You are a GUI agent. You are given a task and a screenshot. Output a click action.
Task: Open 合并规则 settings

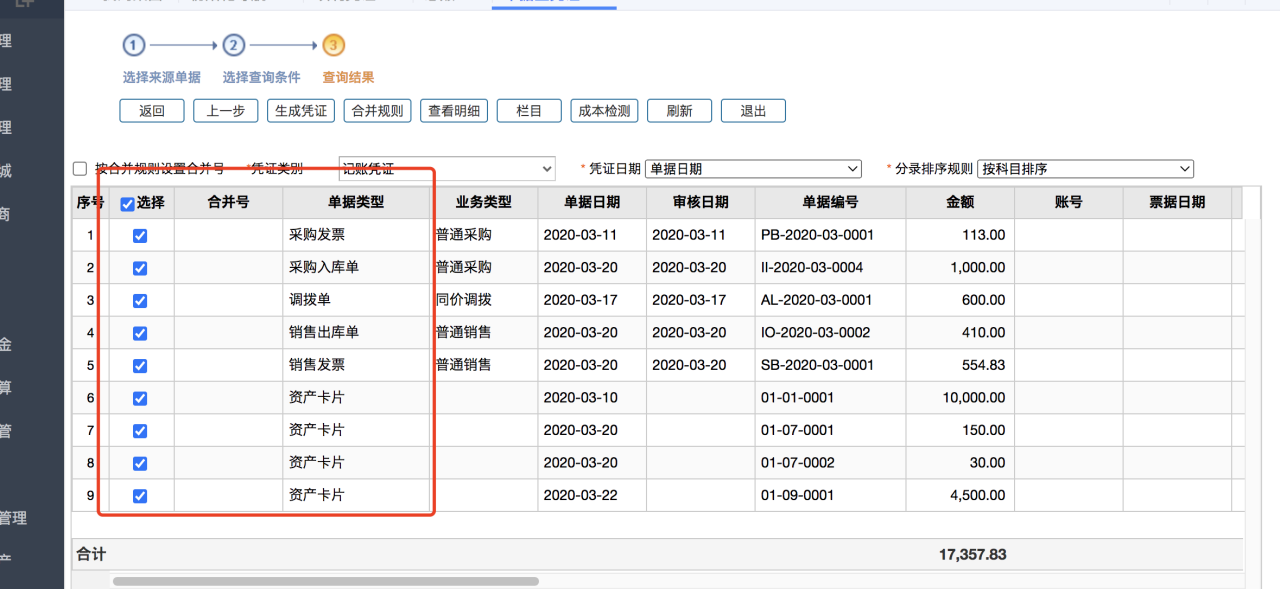pyautogui.click(x=377, y=111)
